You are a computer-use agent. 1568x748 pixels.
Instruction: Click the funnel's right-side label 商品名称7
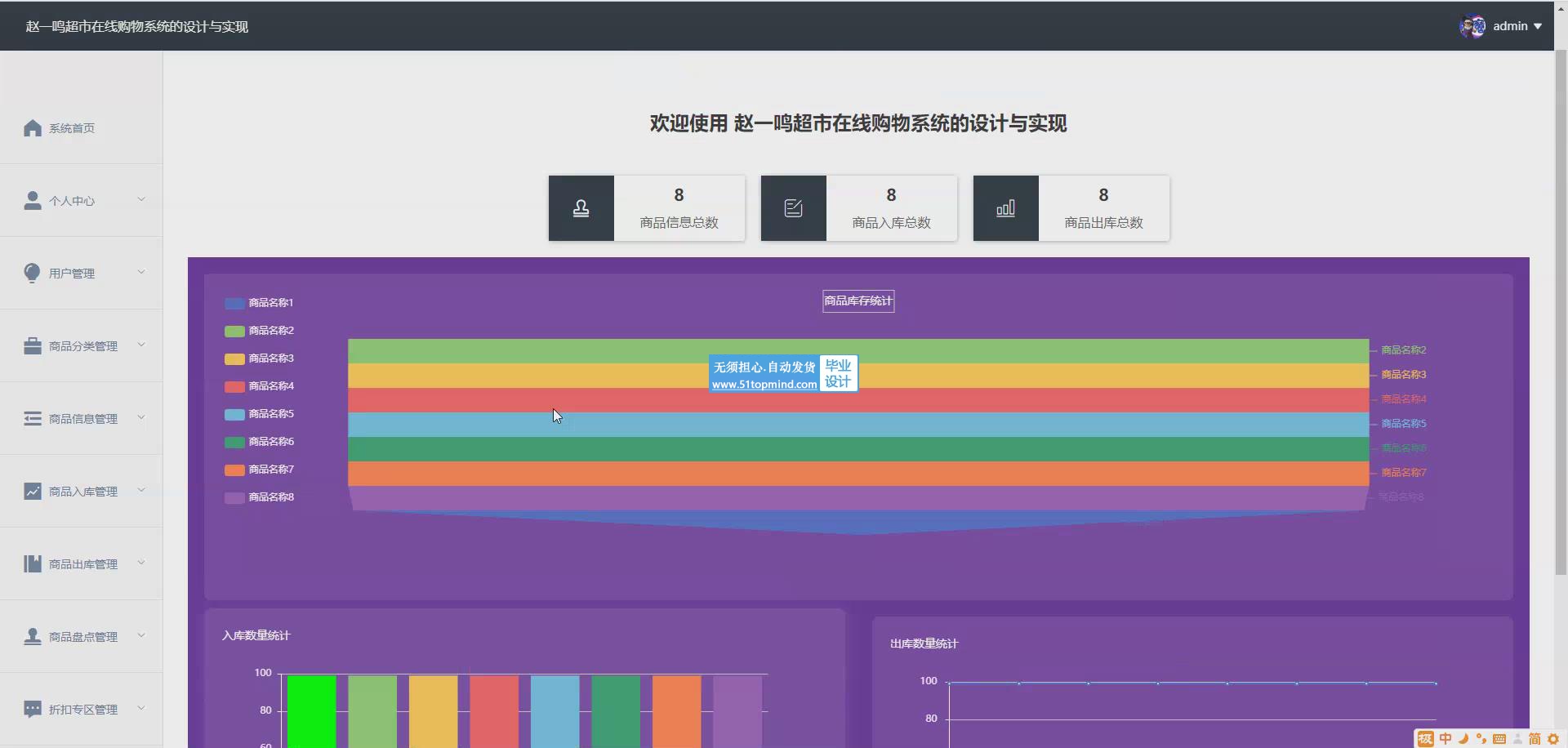1403,473
